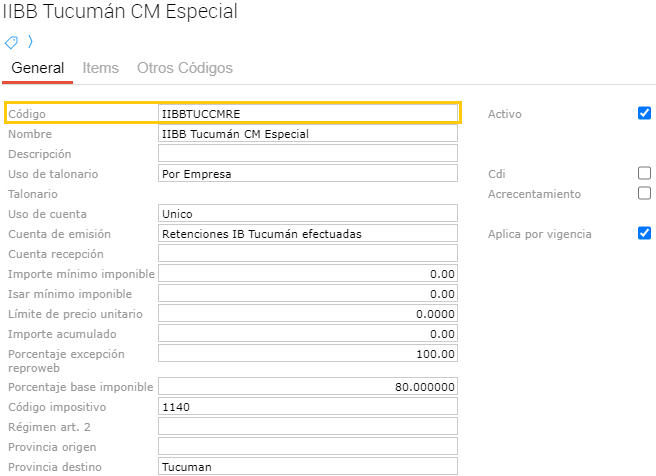656x476 pixels.
Task: Expand the chevron next to the tag icon
Action: point(29,42)
